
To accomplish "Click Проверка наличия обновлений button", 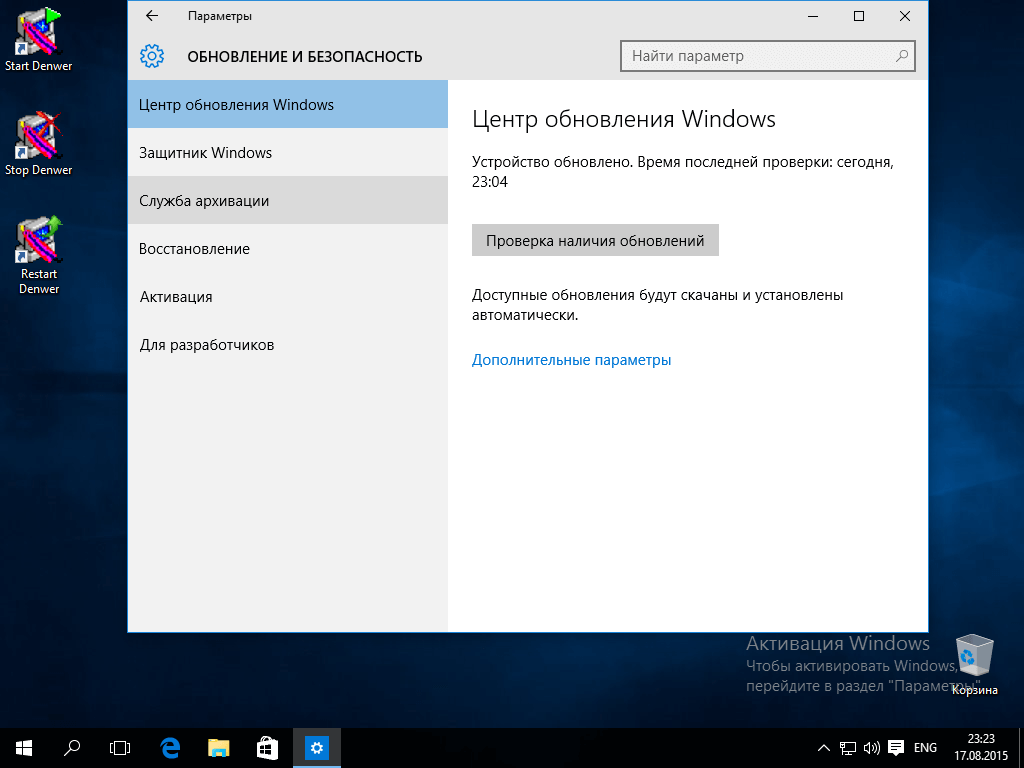I will [595, 240].
